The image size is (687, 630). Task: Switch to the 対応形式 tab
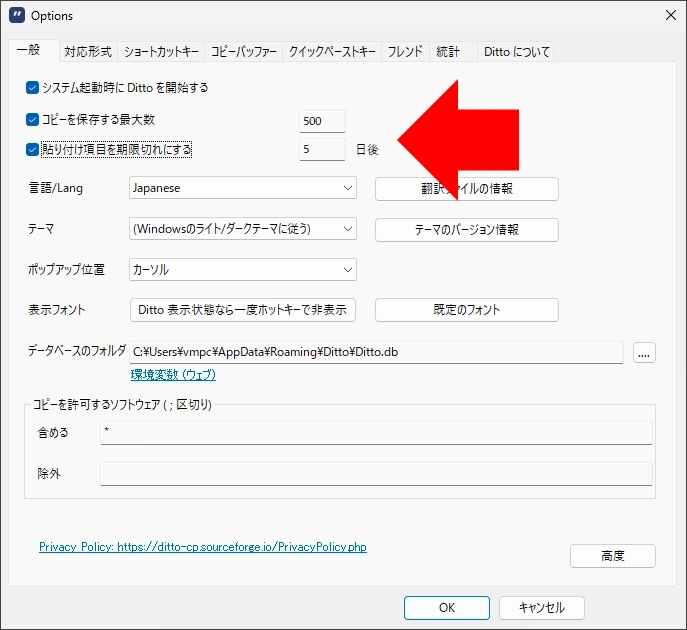tap(88, 52)
